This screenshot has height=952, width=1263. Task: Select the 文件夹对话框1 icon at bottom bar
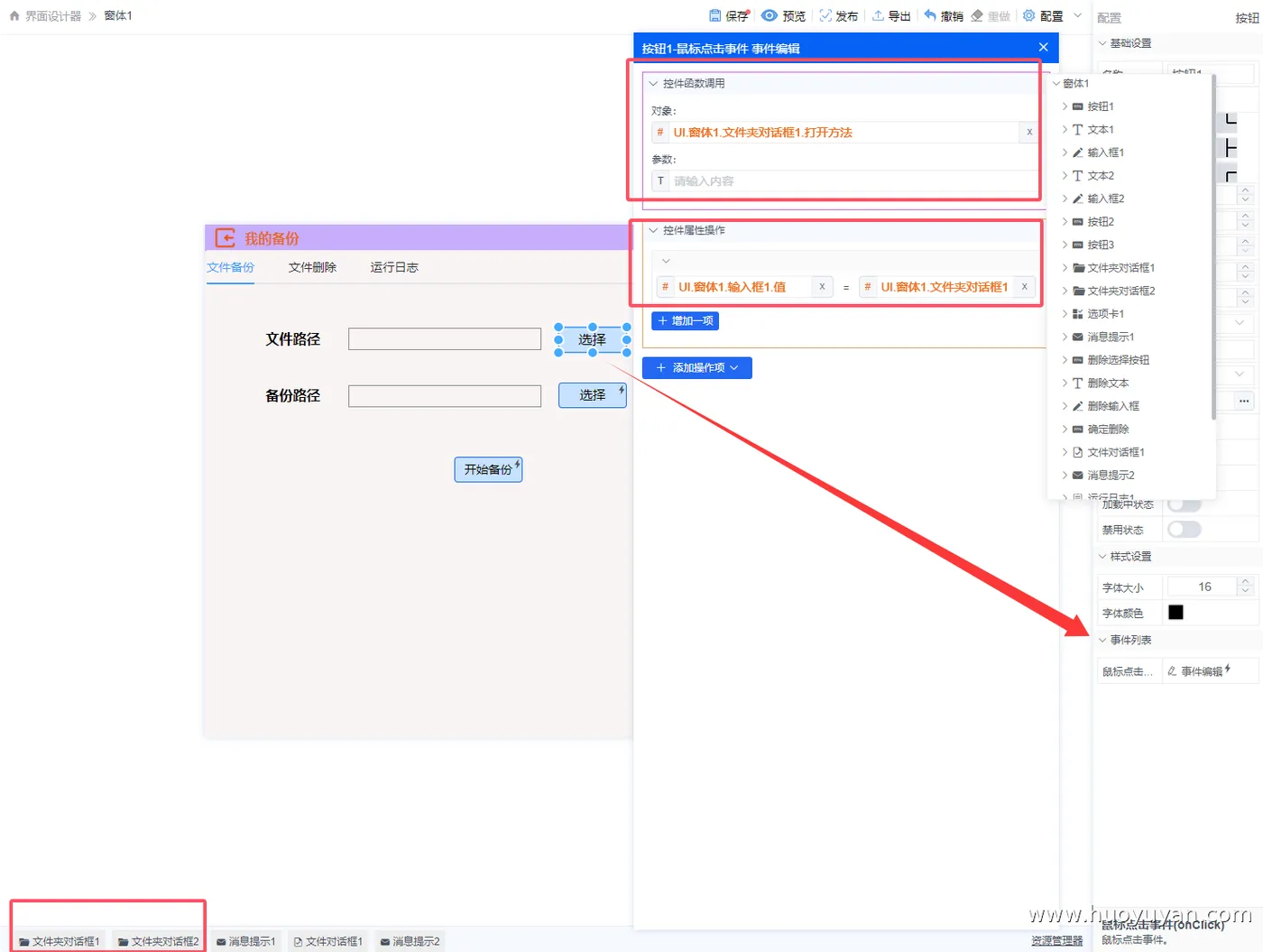click(x=58, y=940)
